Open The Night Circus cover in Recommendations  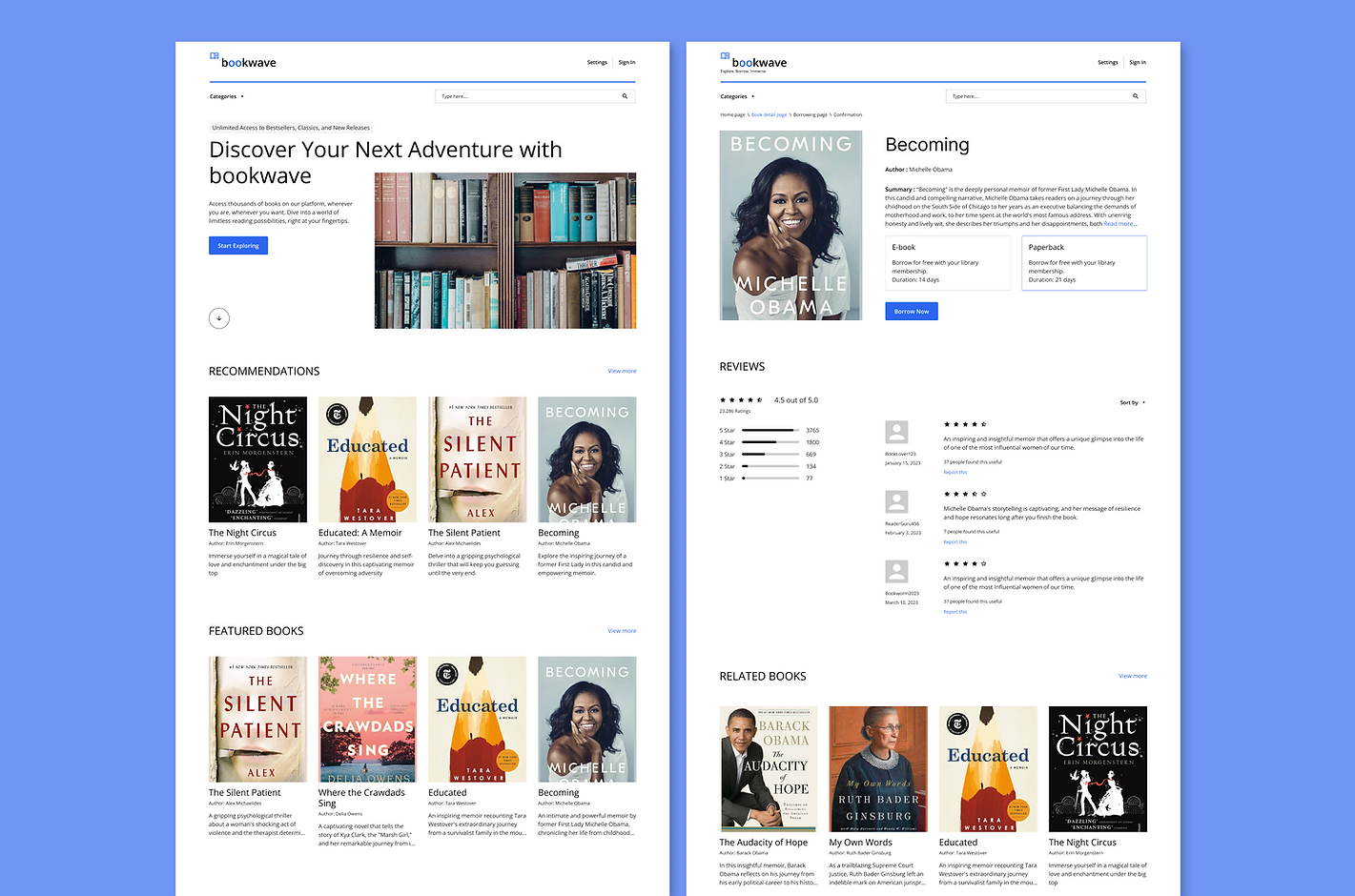257,459
